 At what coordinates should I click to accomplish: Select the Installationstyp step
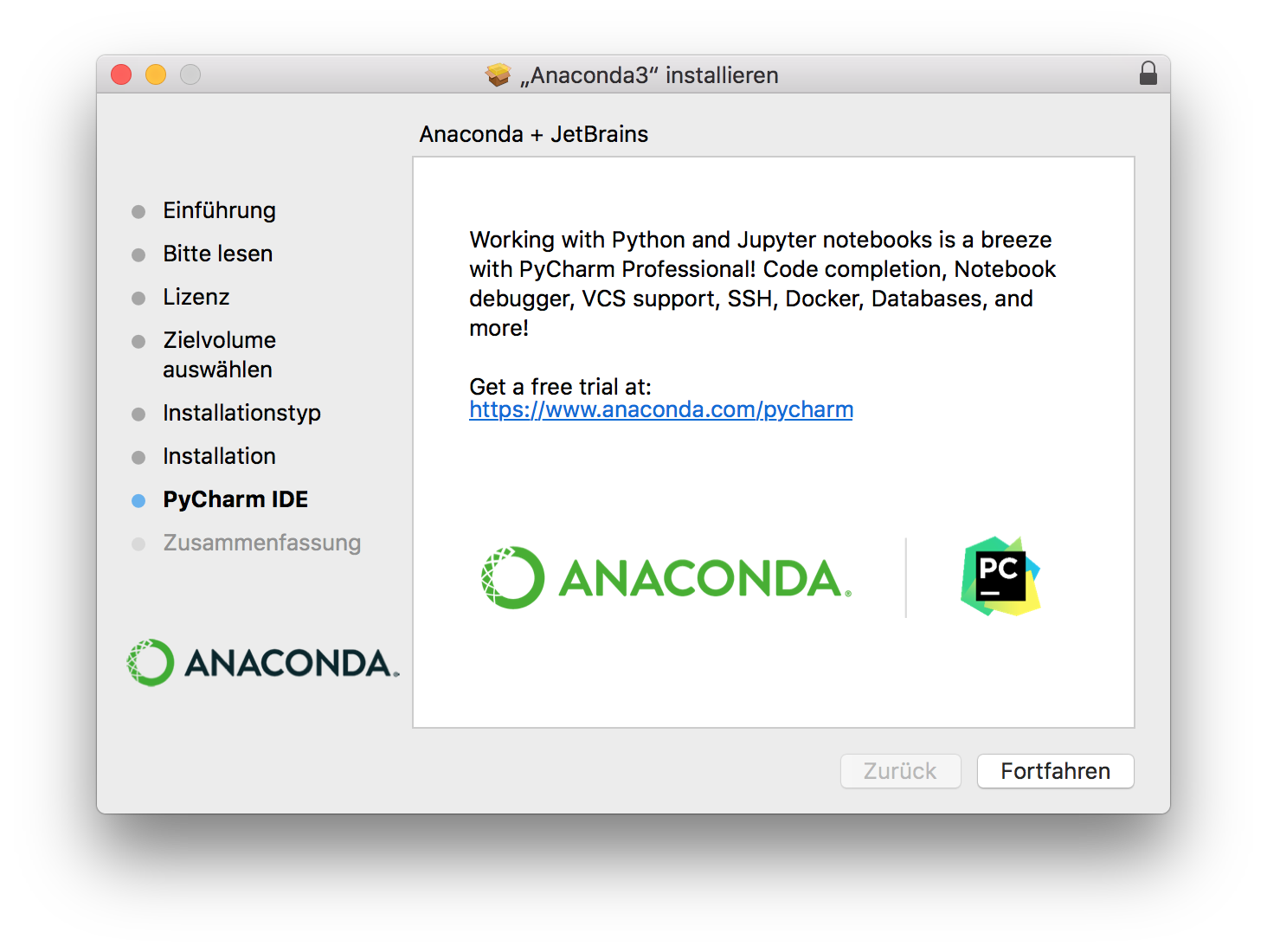click(x=241, y=413)
